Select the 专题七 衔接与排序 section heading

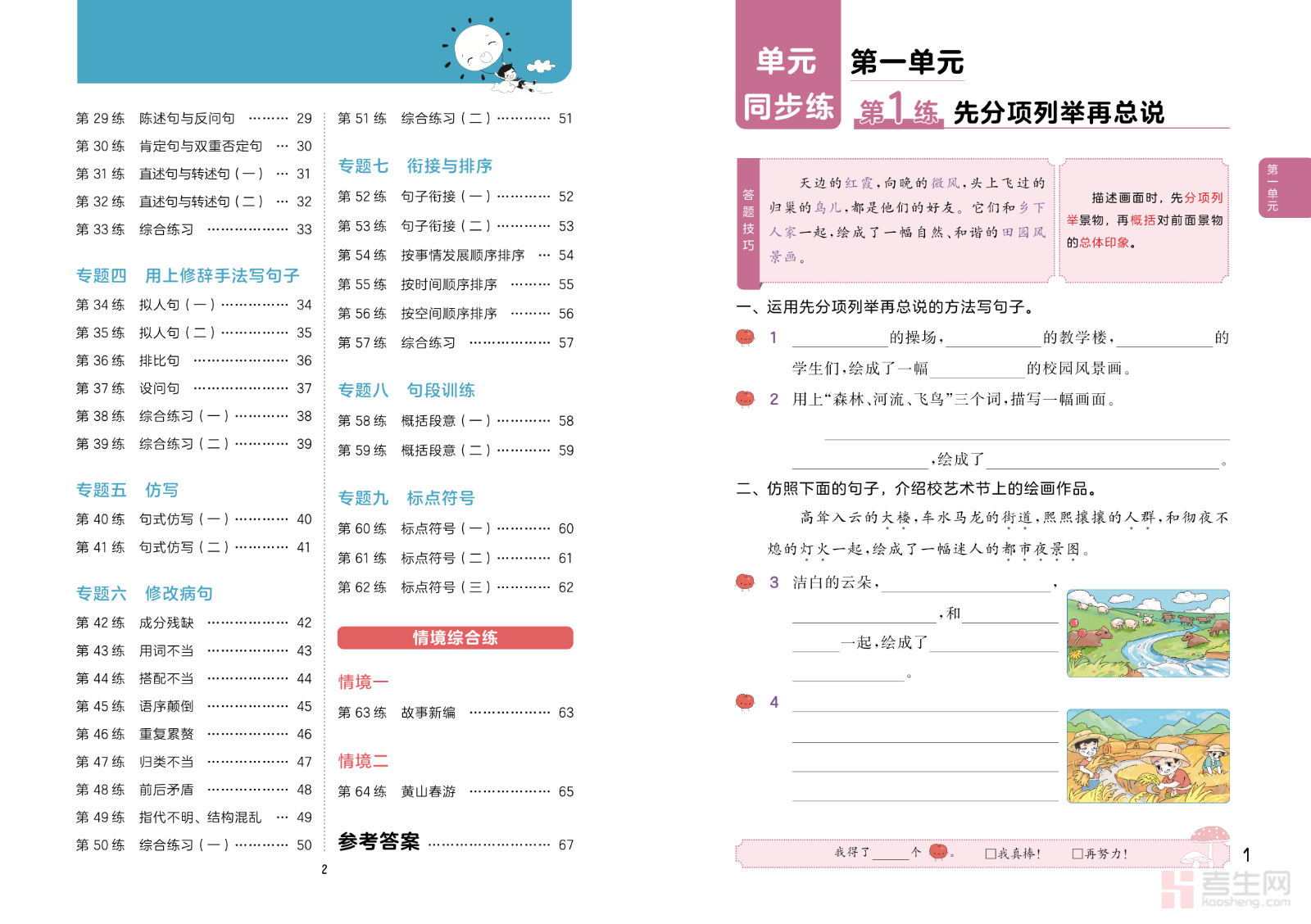[415, 166]
